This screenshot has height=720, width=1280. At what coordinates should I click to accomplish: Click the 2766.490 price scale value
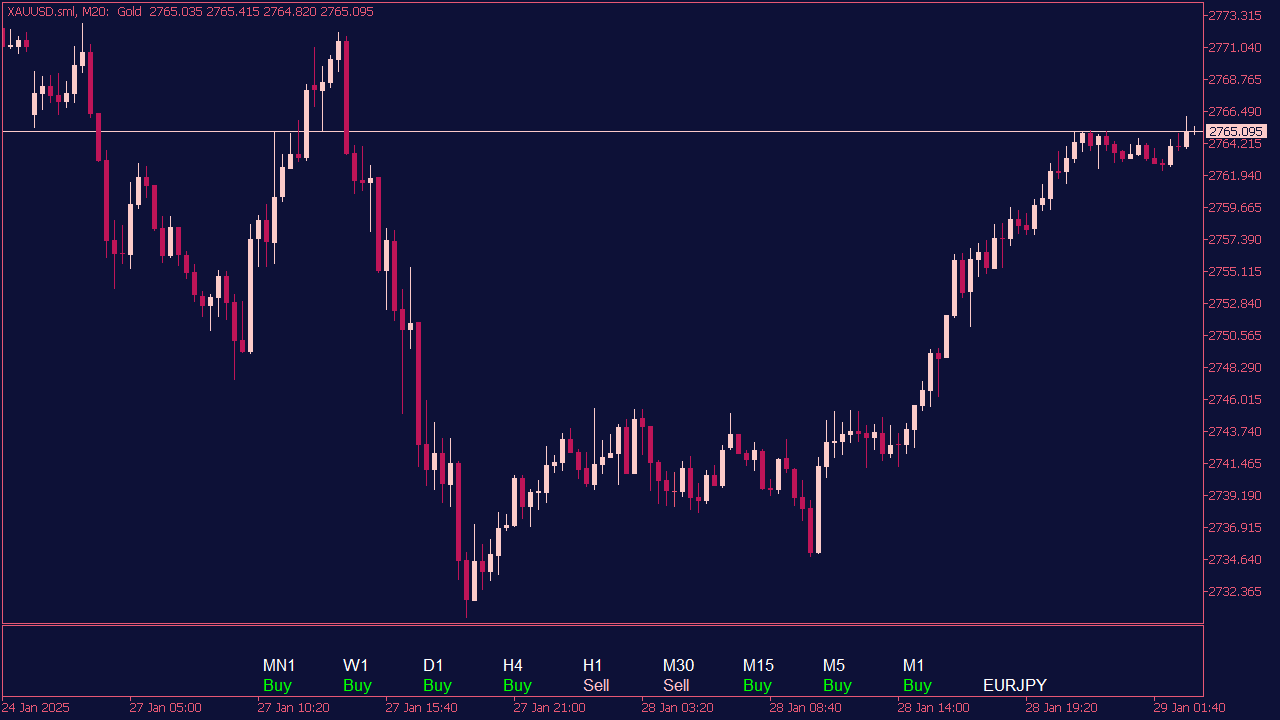pos(1235,111)
